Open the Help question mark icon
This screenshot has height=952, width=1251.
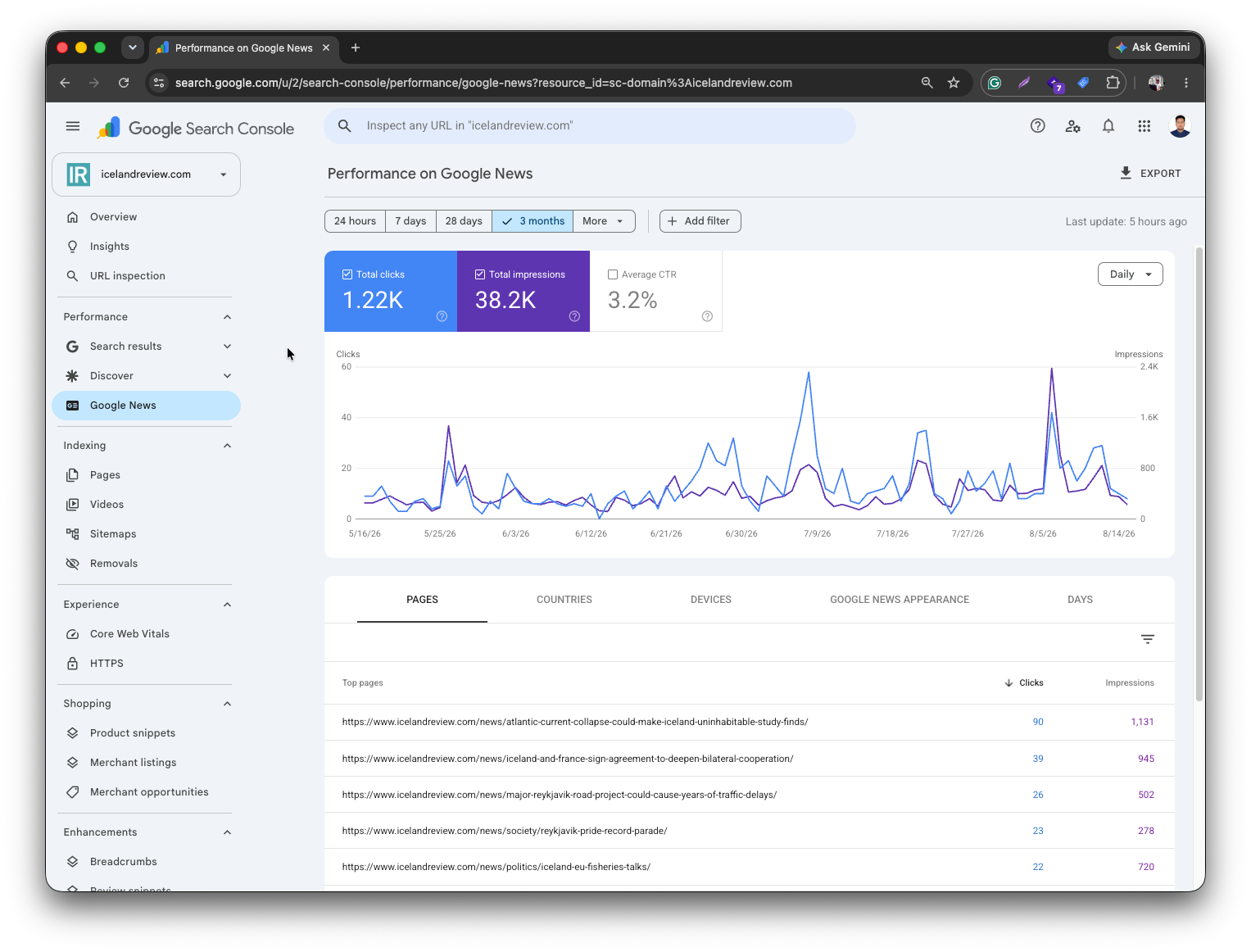coord(1037,126)
